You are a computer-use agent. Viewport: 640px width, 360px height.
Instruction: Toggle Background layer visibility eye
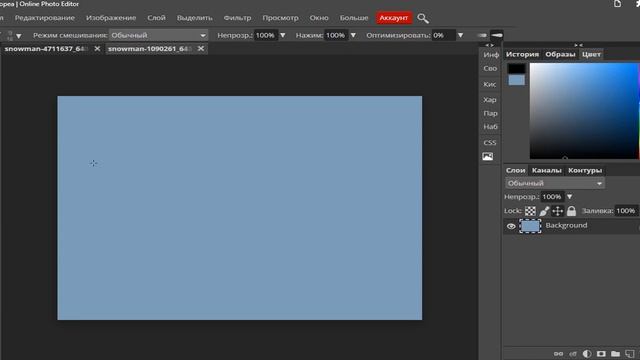[511, 226]
